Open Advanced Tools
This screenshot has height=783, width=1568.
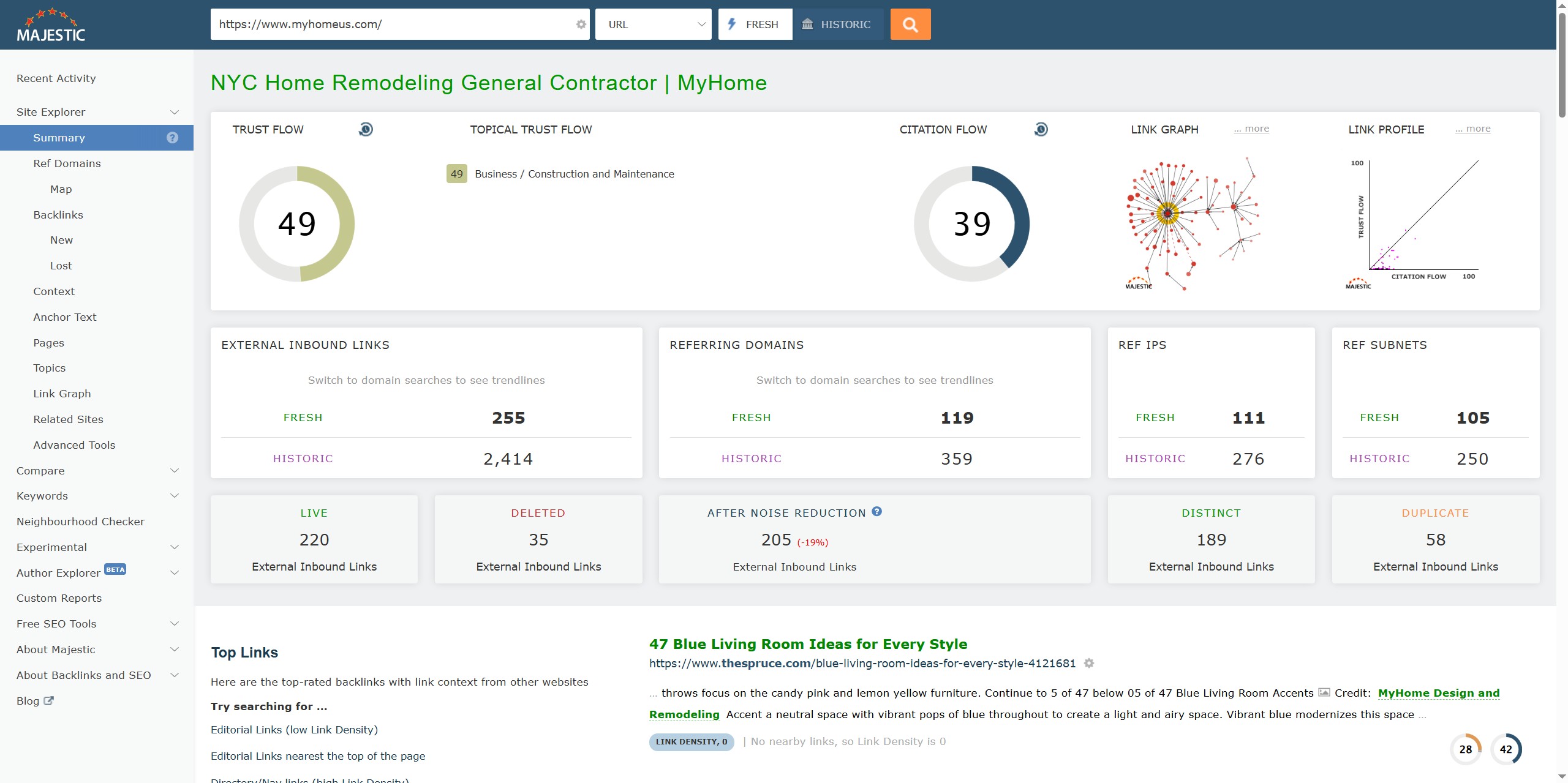coord(74,445)
